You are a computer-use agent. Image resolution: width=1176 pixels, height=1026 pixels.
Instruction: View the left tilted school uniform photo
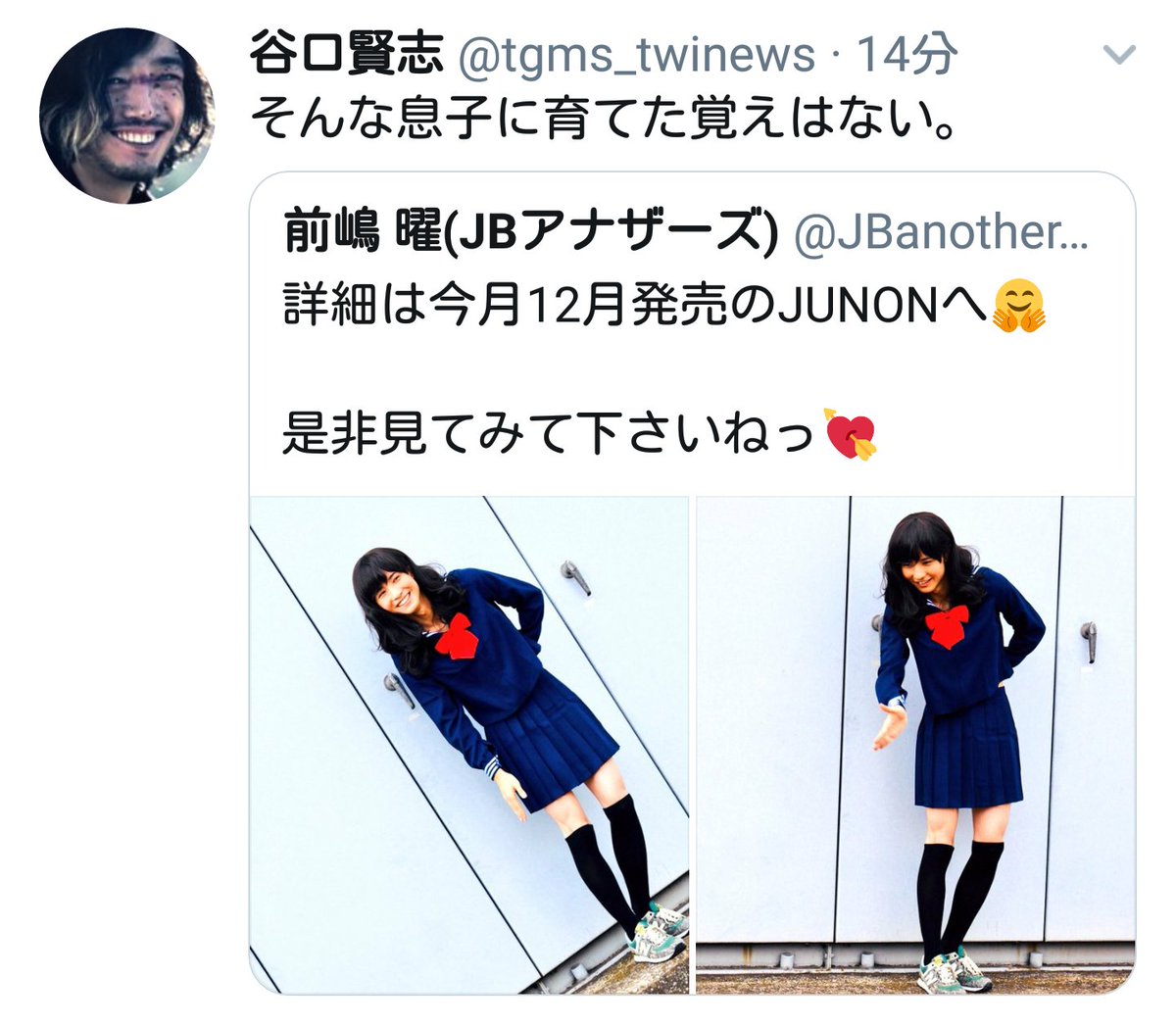click(469, 746)
